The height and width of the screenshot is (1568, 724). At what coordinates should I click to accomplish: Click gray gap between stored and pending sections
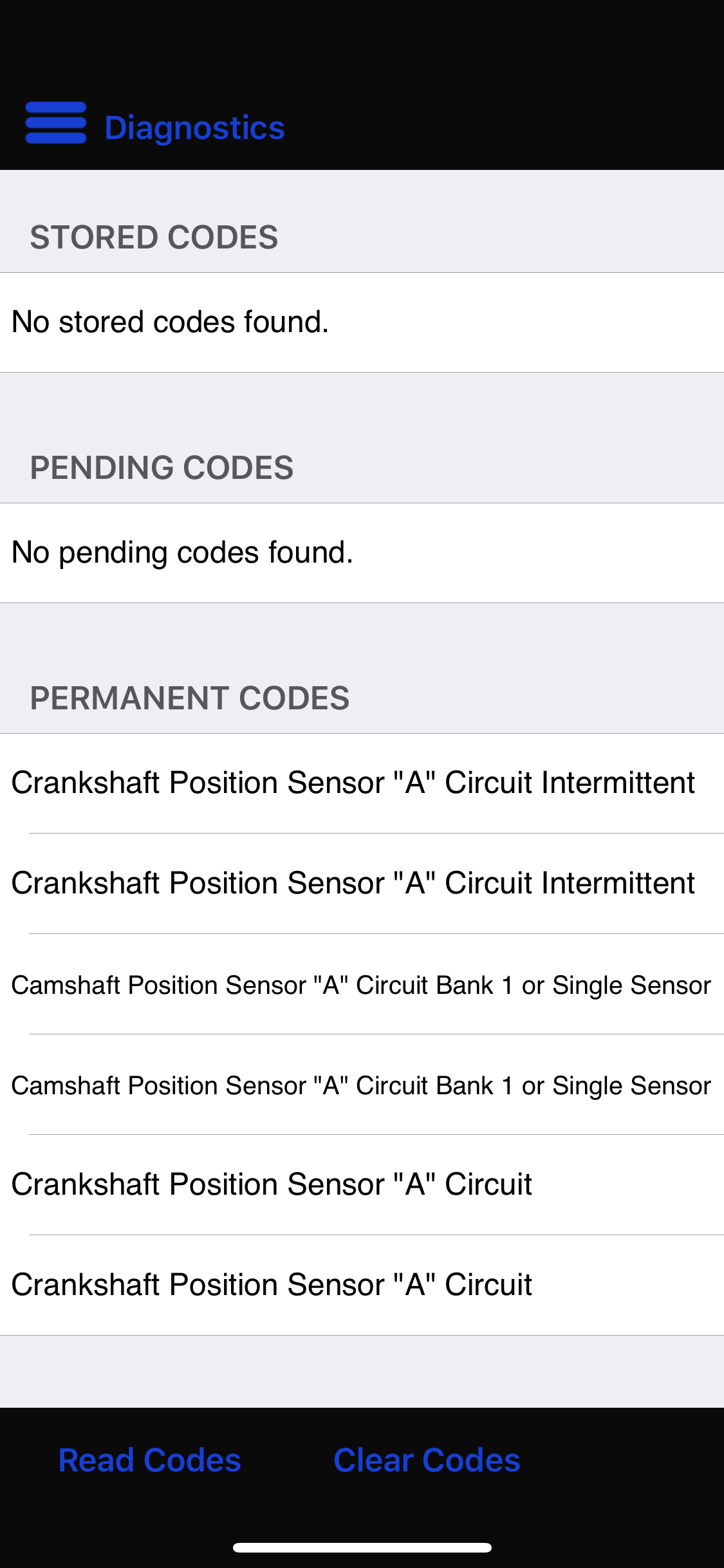[x=362, y=406]
